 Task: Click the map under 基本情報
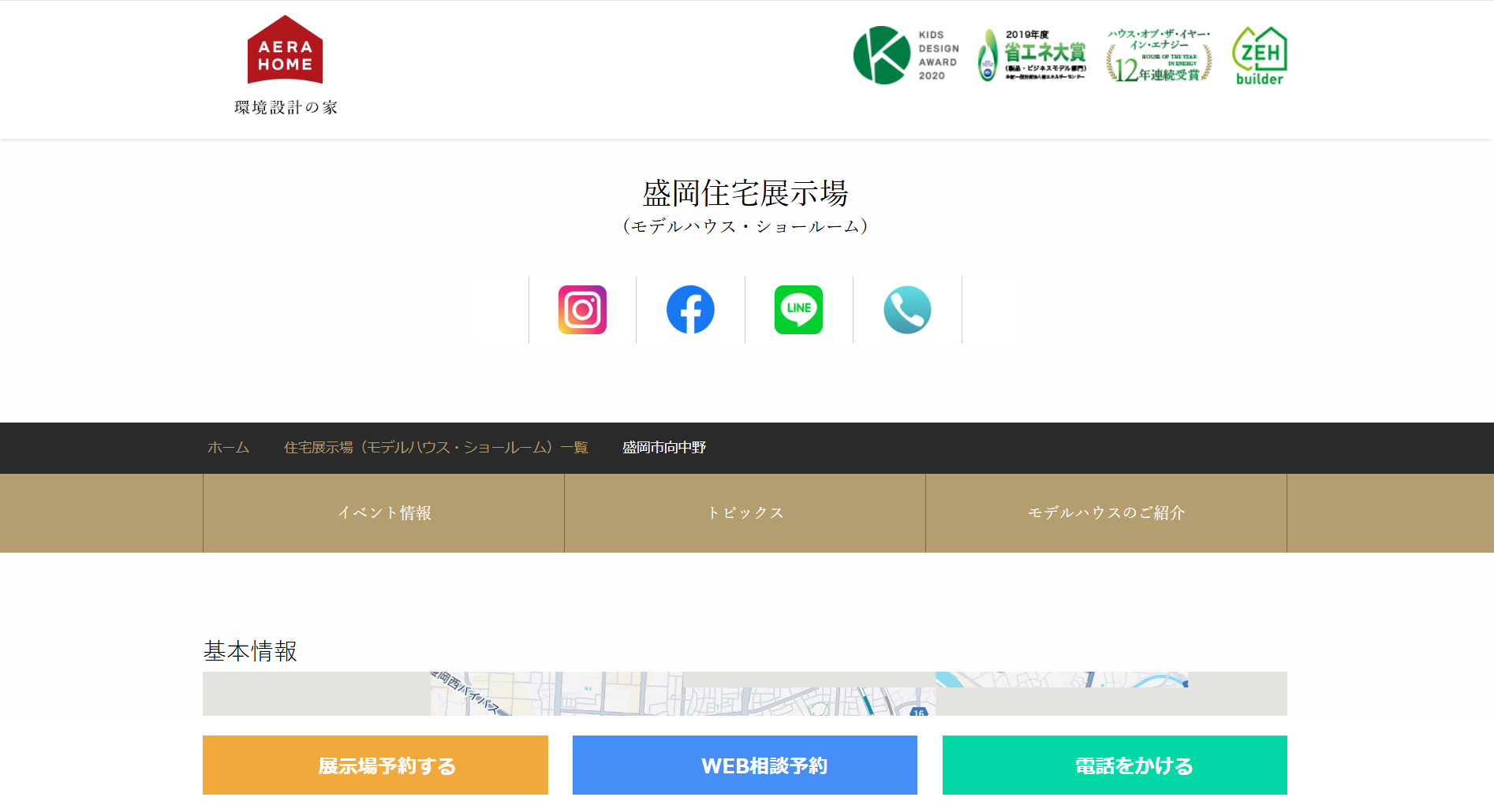745,694
